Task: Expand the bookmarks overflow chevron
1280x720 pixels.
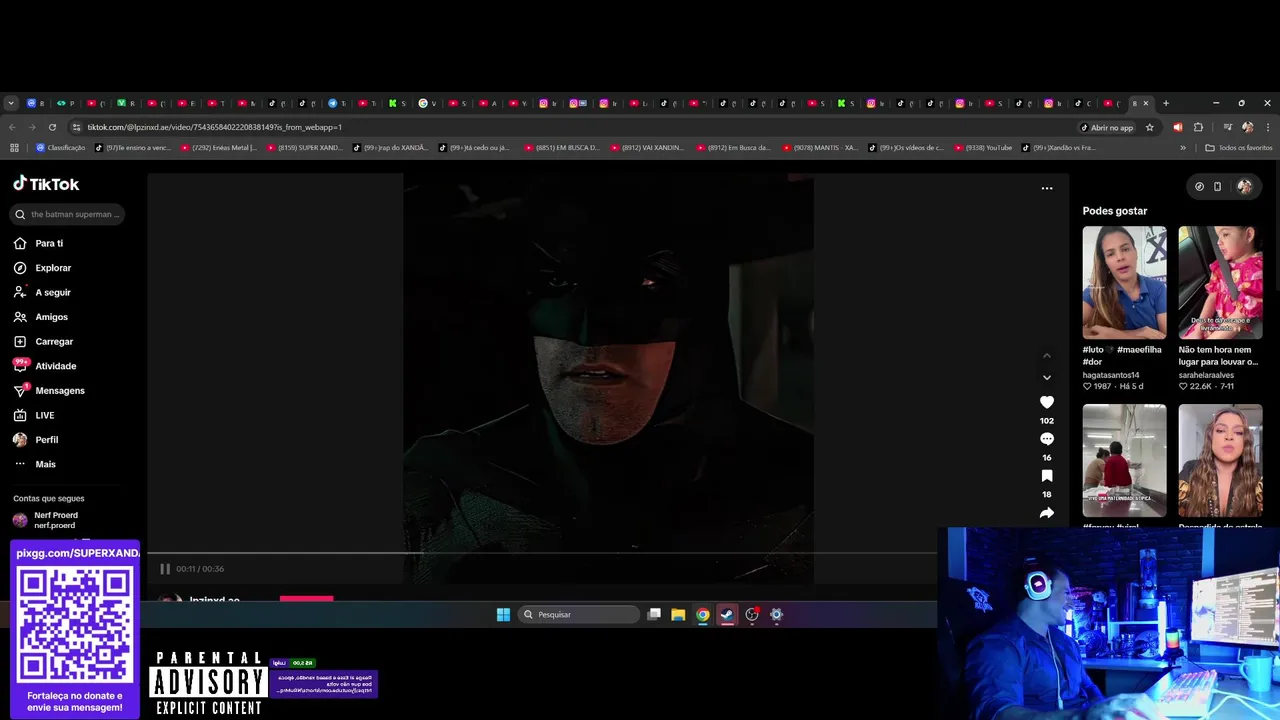Action: pyautogui.click(x=1183, y=147)
